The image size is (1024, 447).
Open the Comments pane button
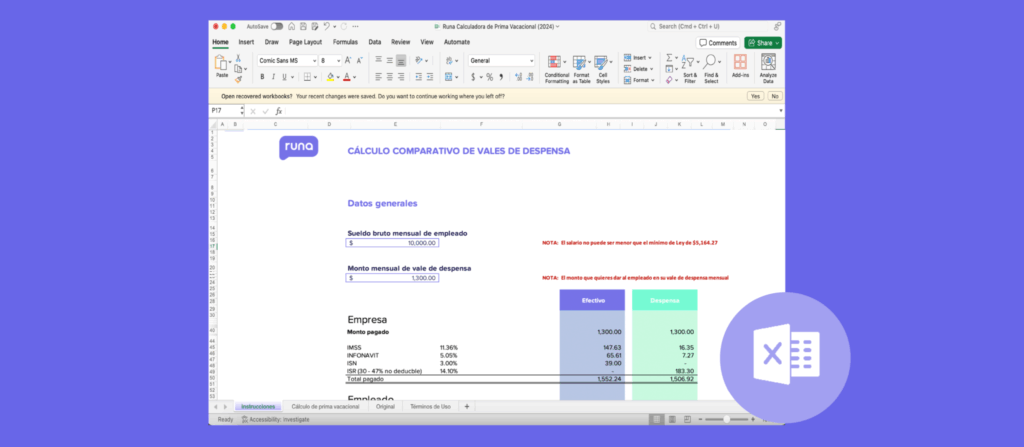coord(718,42)
